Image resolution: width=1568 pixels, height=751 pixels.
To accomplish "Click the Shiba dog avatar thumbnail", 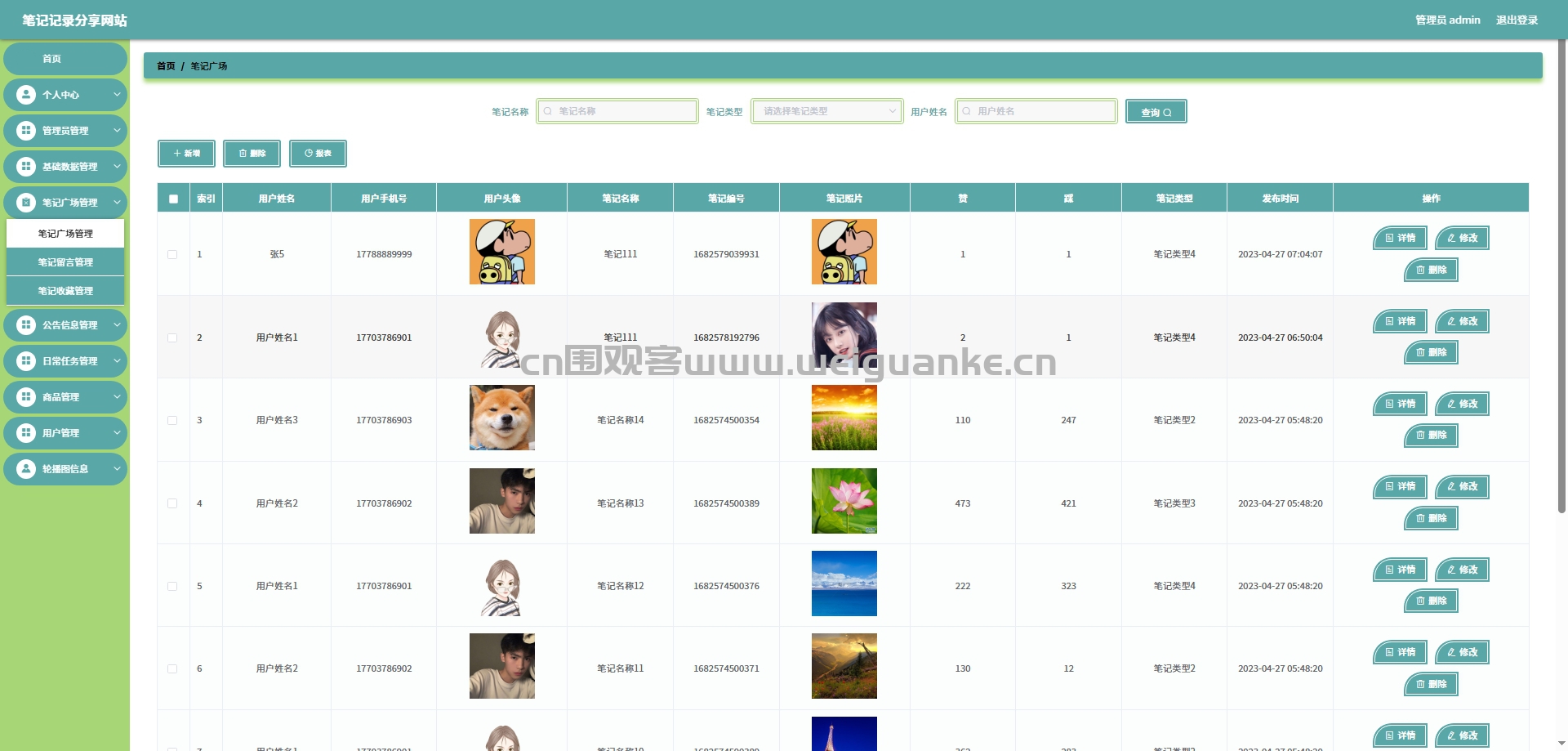I will point(502,418).
